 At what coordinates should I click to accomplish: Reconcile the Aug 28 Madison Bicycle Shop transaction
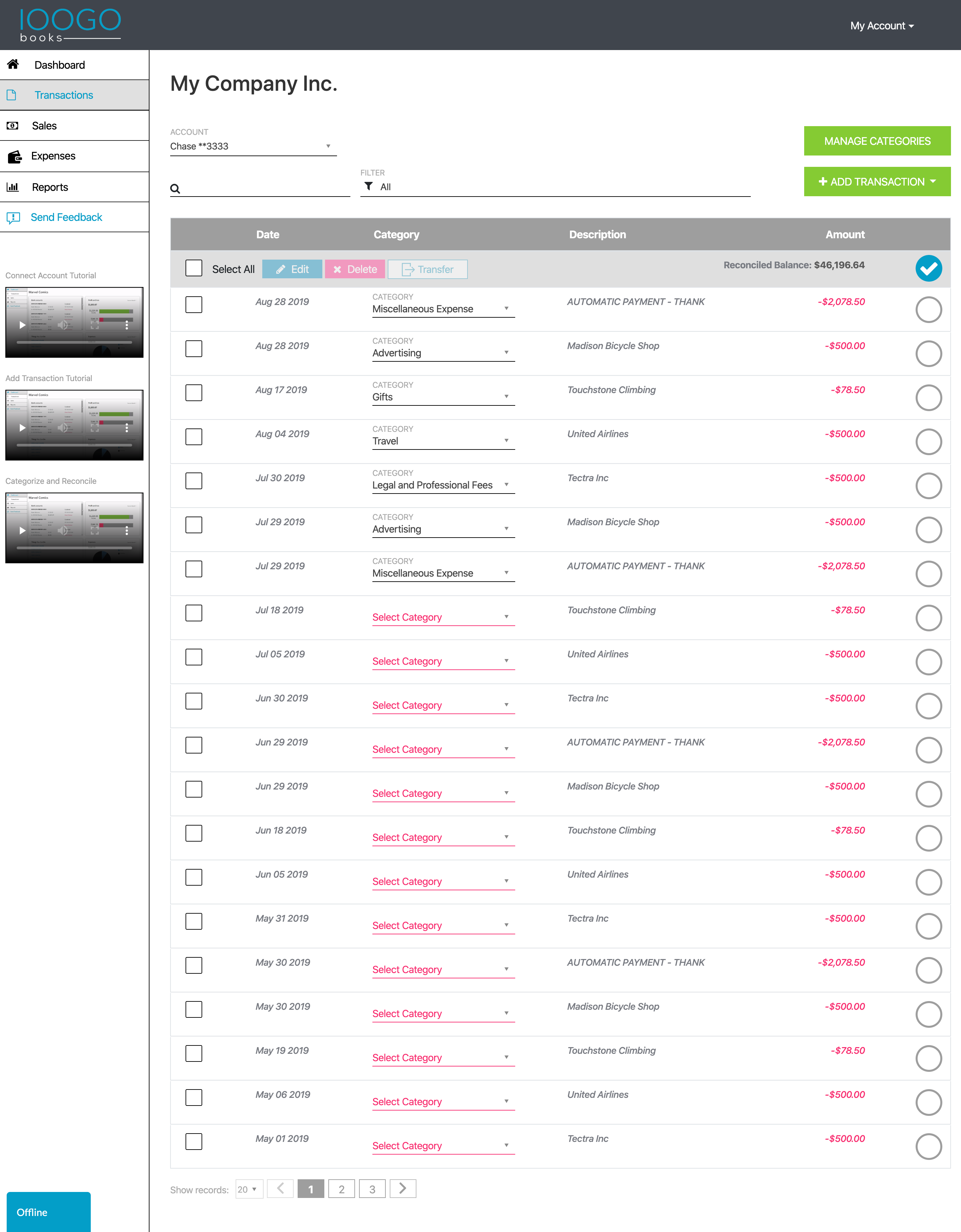(x=928, y=353)
